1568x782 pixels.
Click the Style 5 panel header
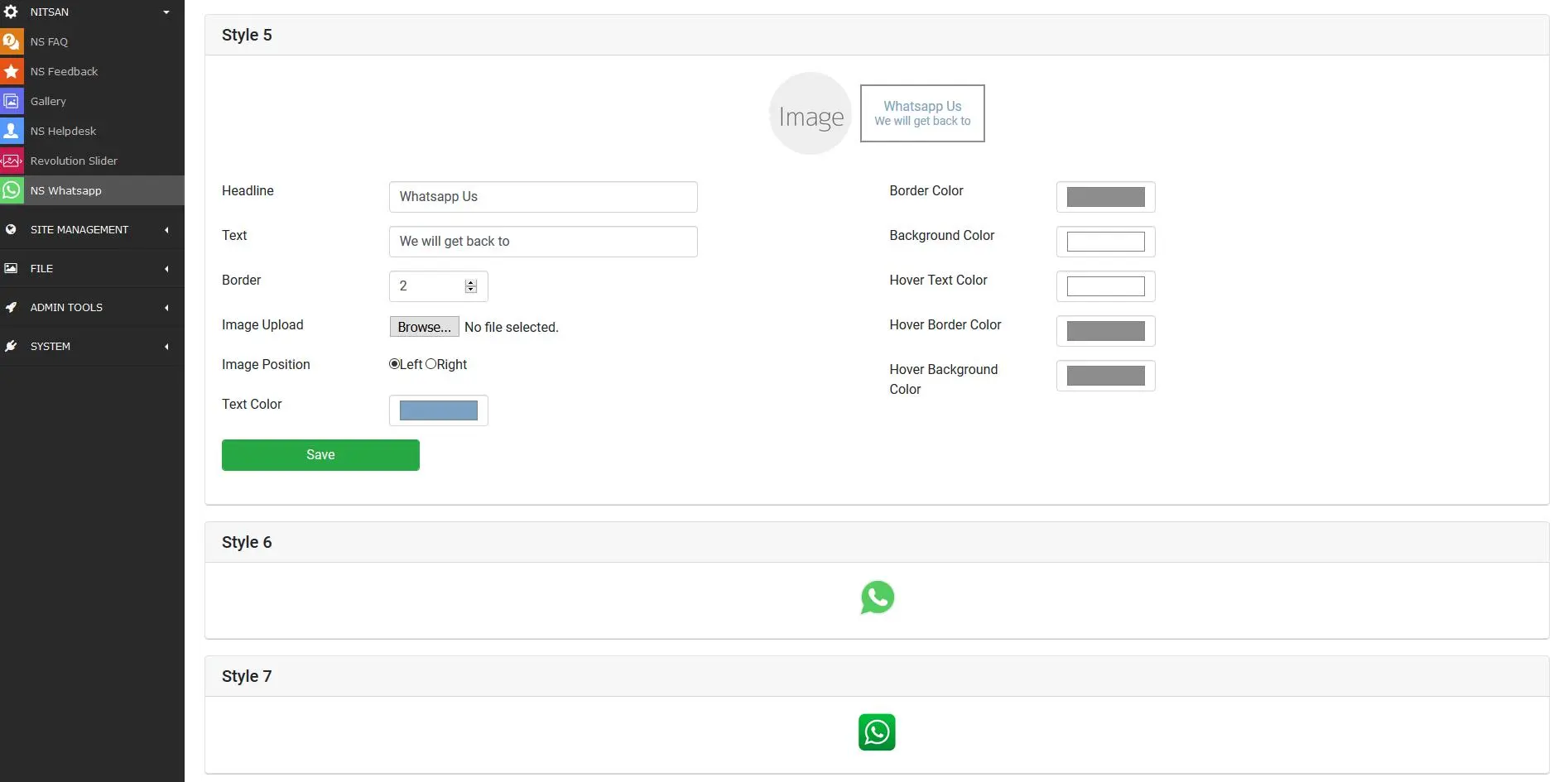877,35
